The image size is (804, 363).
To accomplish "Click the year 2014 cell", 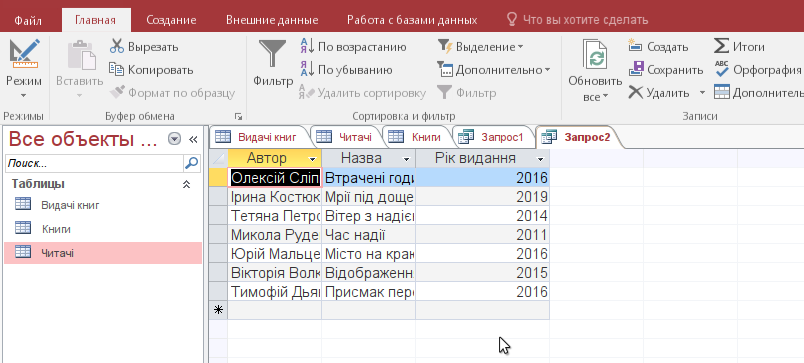I will pyautogui.click(x=483, y=216).
